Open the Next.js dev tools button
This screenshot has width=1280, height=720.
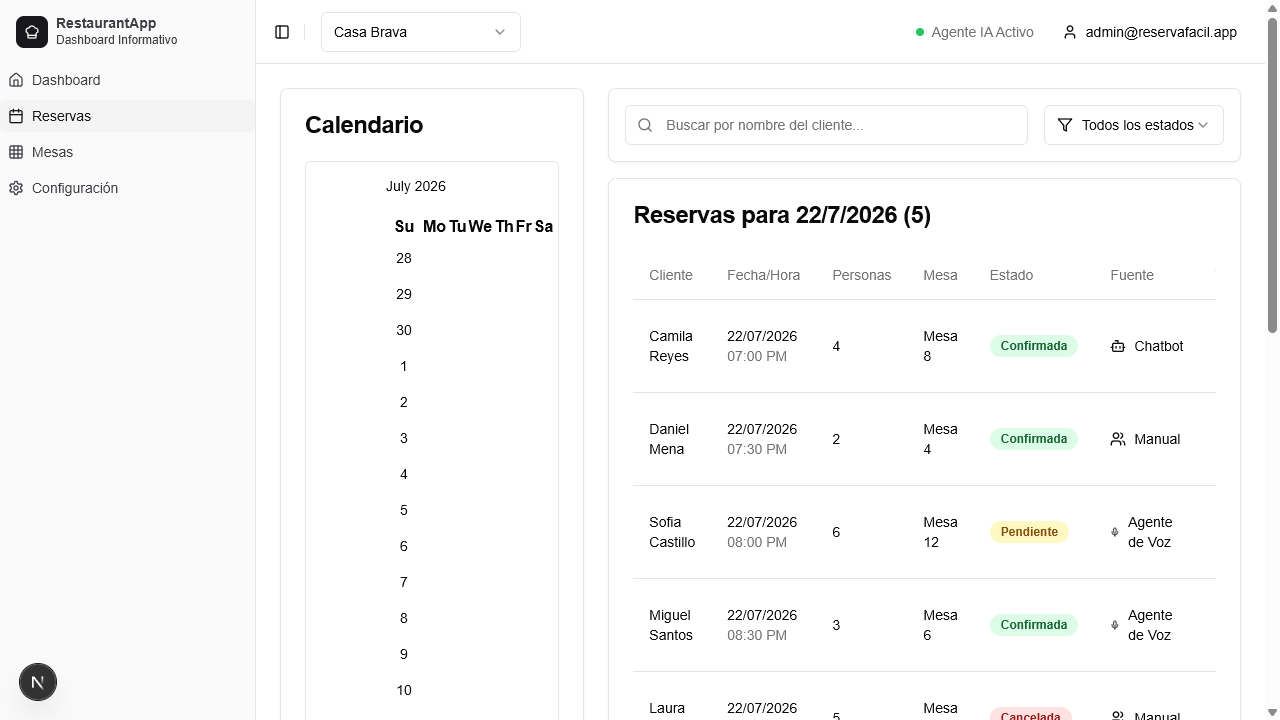click(x=38, y=682)
